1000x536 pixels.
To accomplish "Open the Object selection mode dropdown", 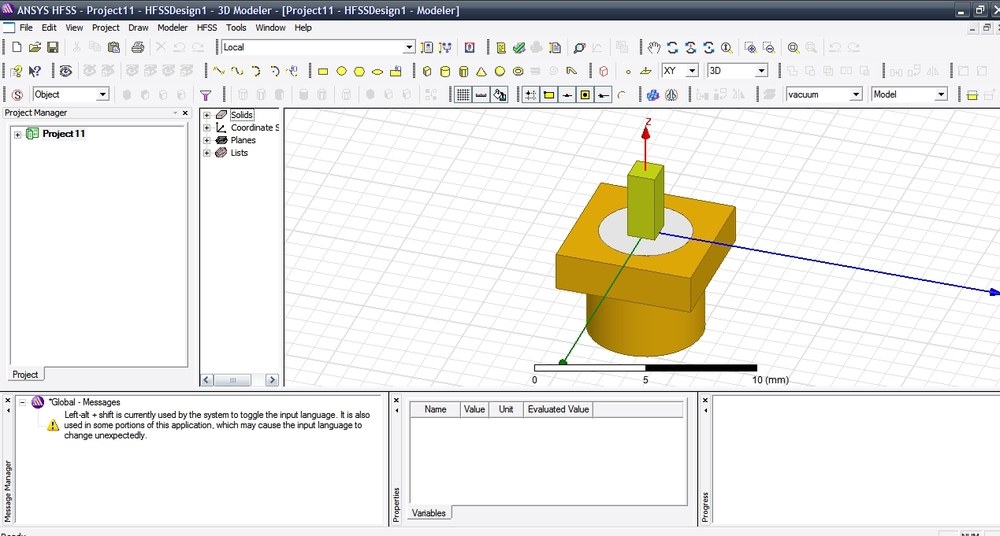I will point(102,94).
